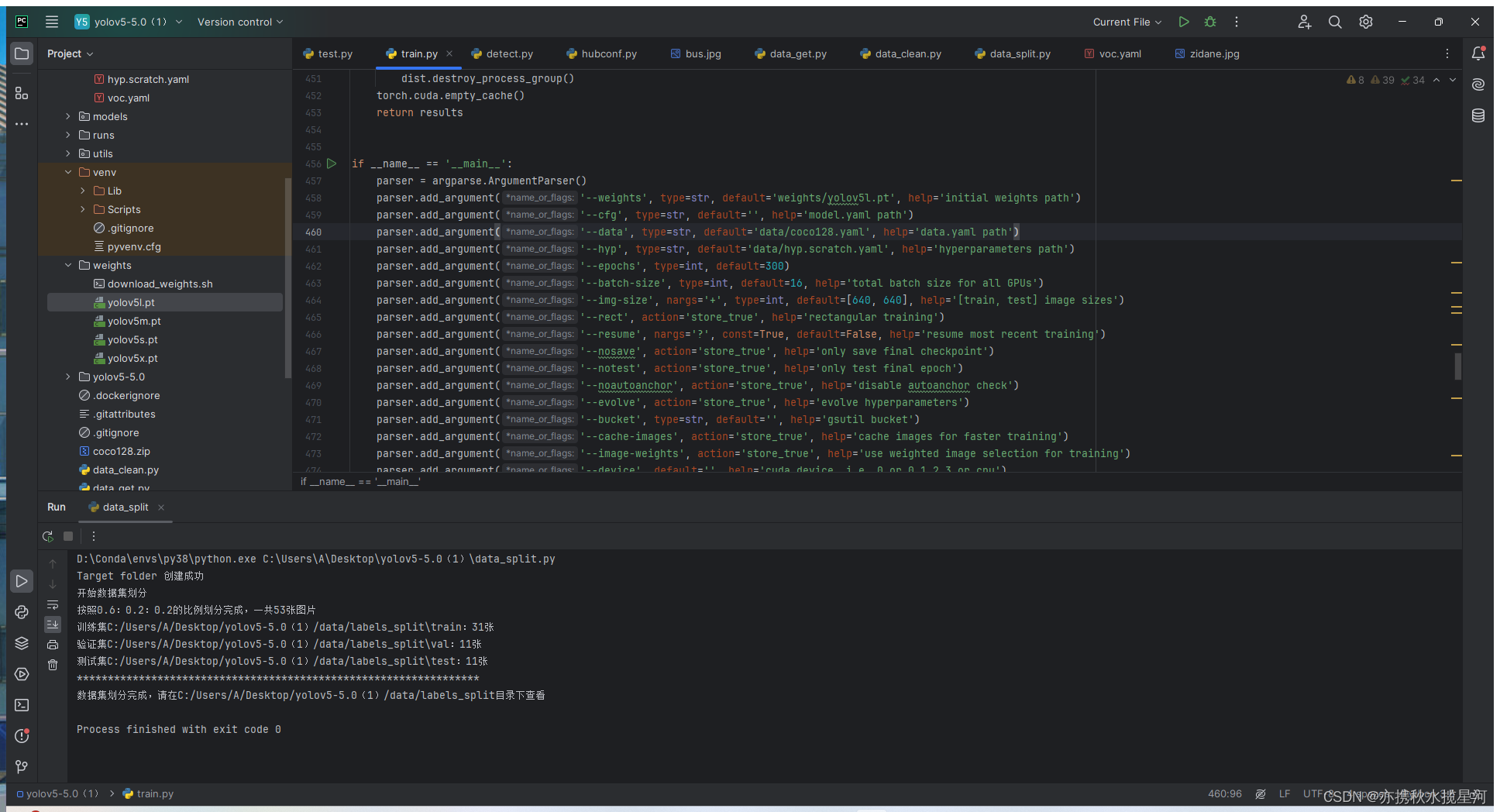Open the AI Assistant spiral icon

click(x=1478, y=84)
